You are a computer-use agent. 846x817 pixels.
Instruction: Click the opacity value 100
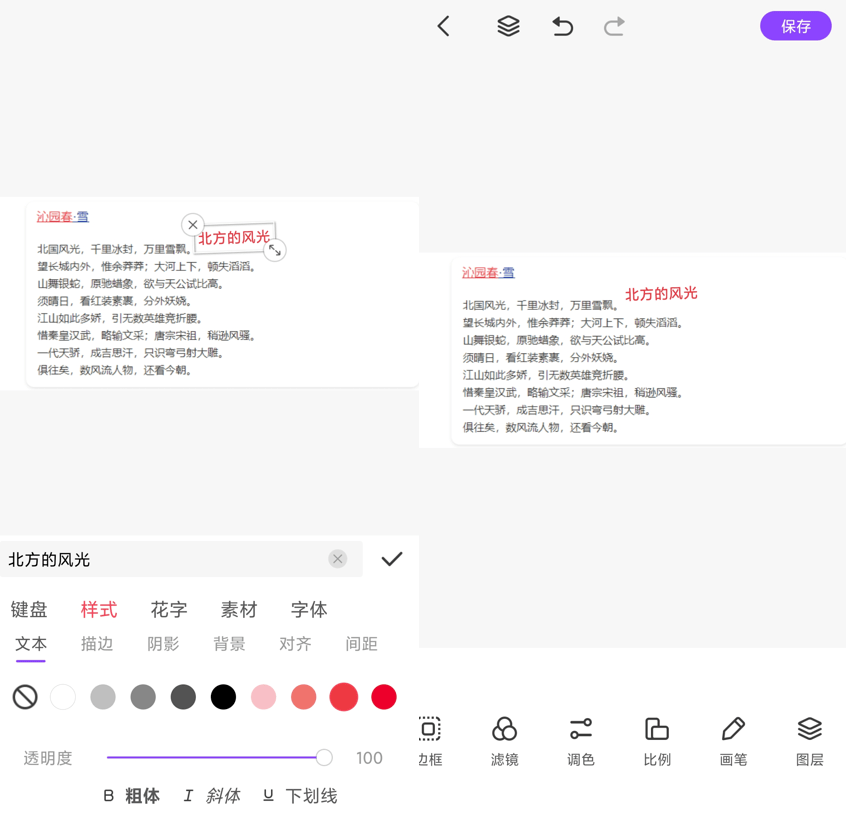tap(369, 758)
